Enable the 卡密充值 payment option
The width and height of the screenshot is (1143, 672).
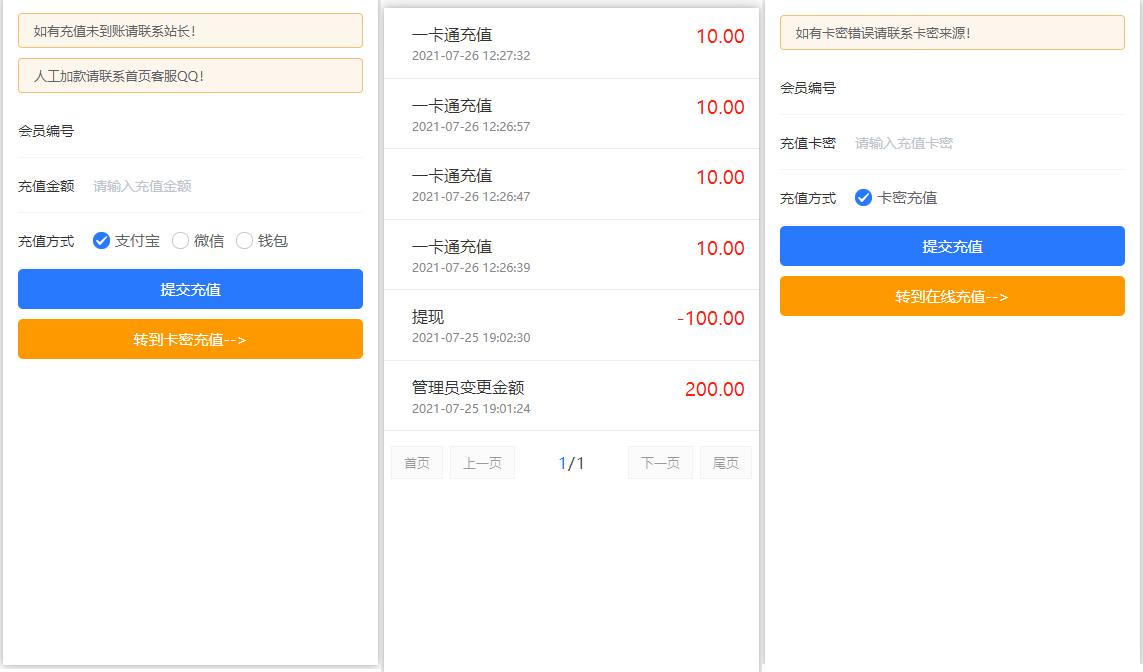pyautogui.click(x=863, y=198)
